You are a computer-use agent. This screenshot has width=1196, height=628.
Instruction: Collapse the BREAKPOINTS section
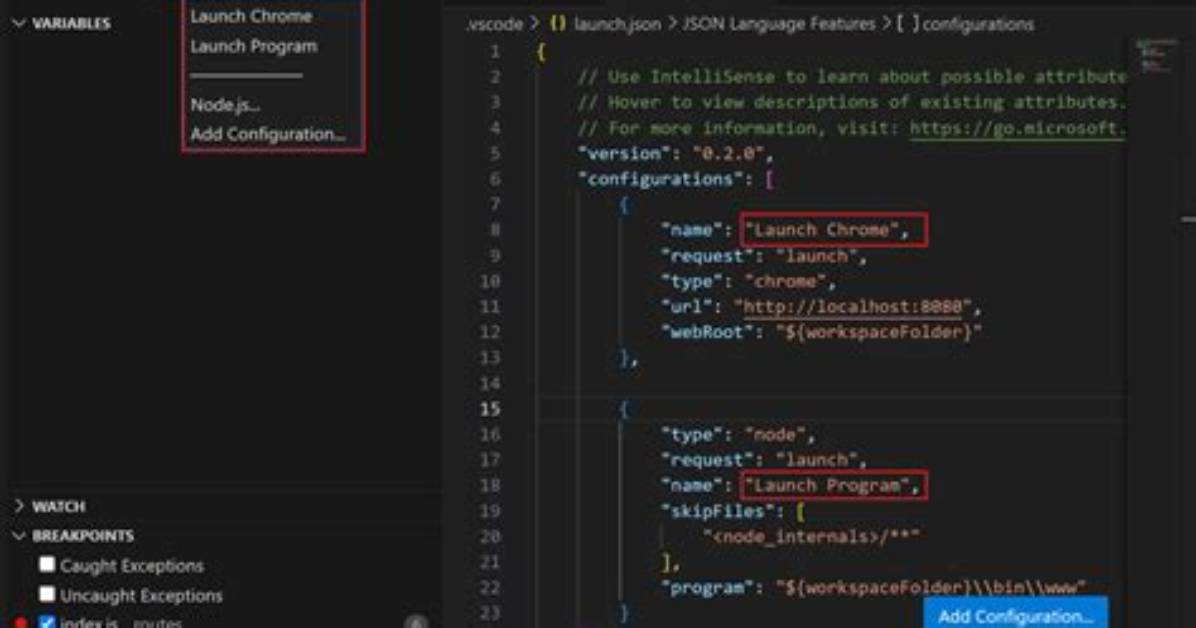click(x=18, y=536)
